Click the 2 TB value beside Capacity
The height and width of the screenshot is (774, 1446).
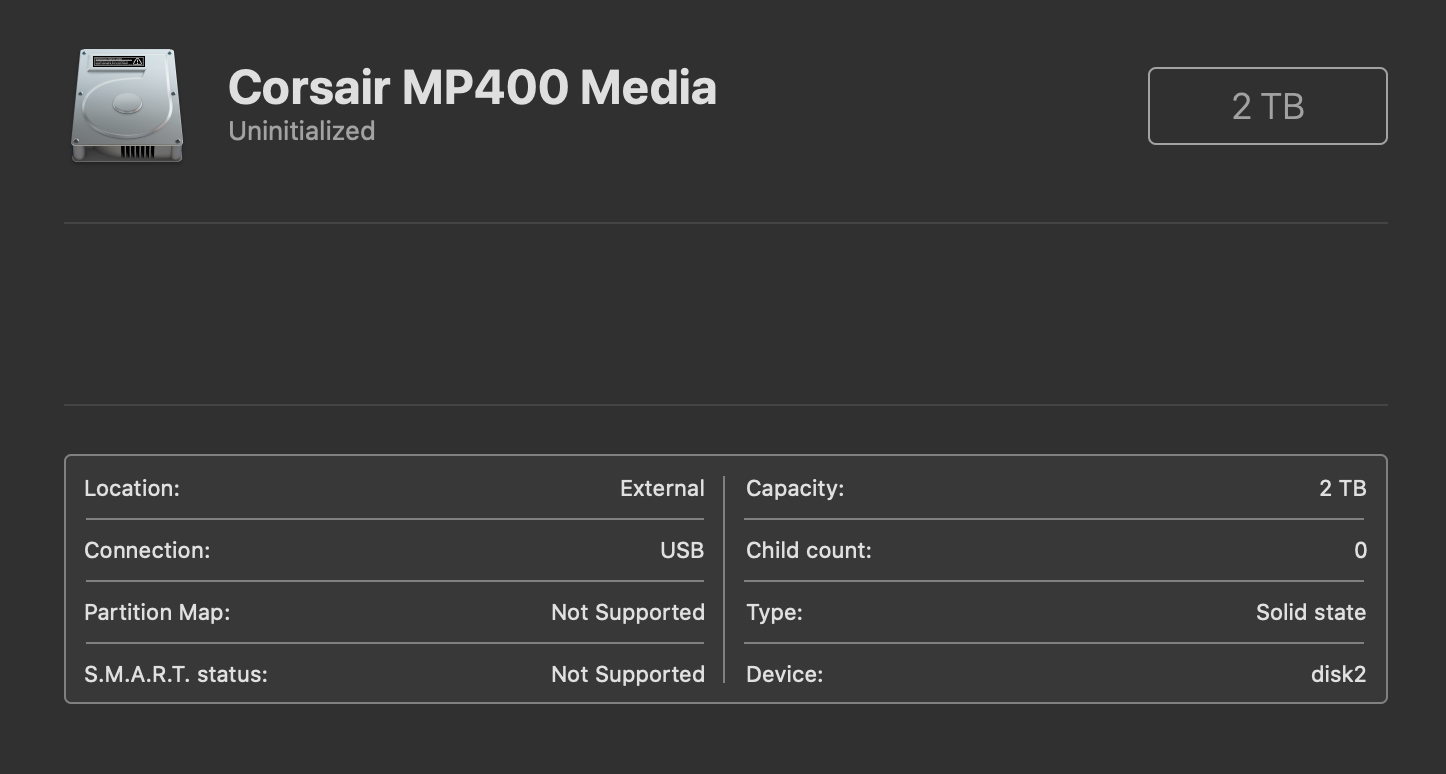(1342, 488)
